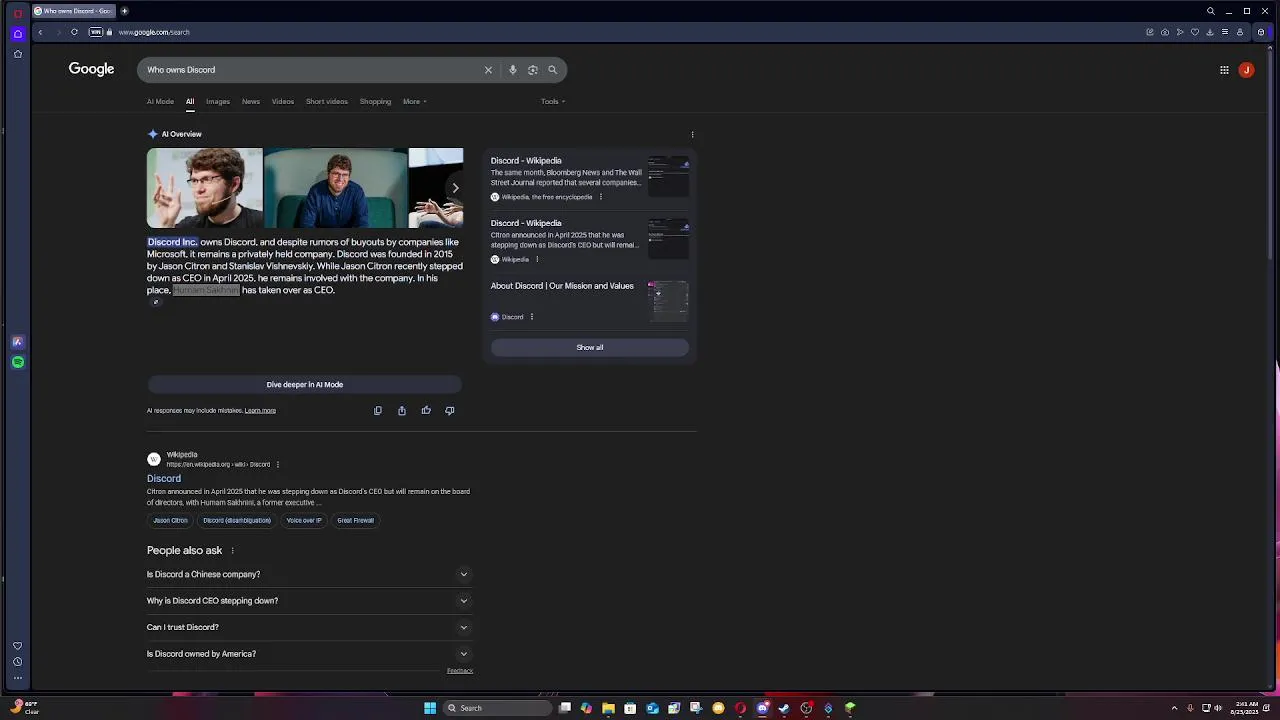Open the browser search tabs magnifier

1210,11
